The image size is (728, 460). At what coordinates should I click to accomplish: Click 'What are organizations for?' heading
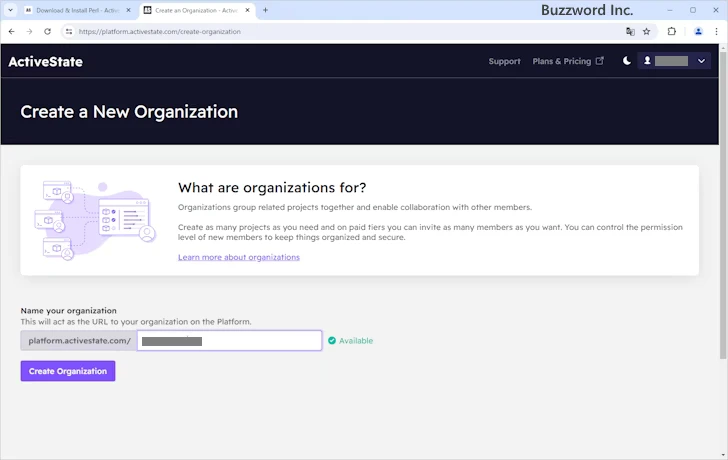coord(272,188)
